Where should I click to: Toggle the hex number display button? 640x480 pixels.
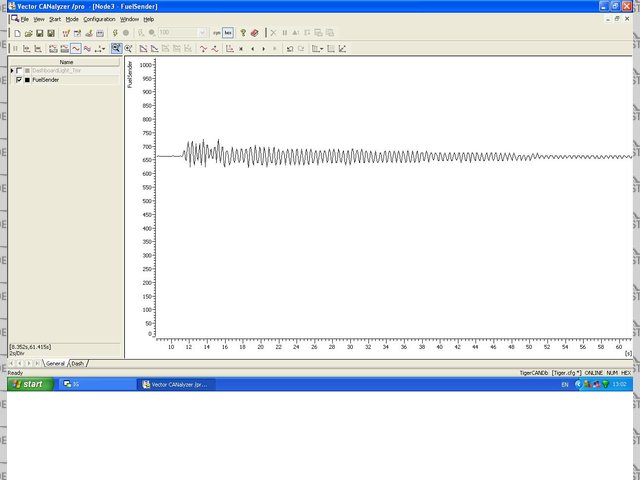(x=228, y=33)
